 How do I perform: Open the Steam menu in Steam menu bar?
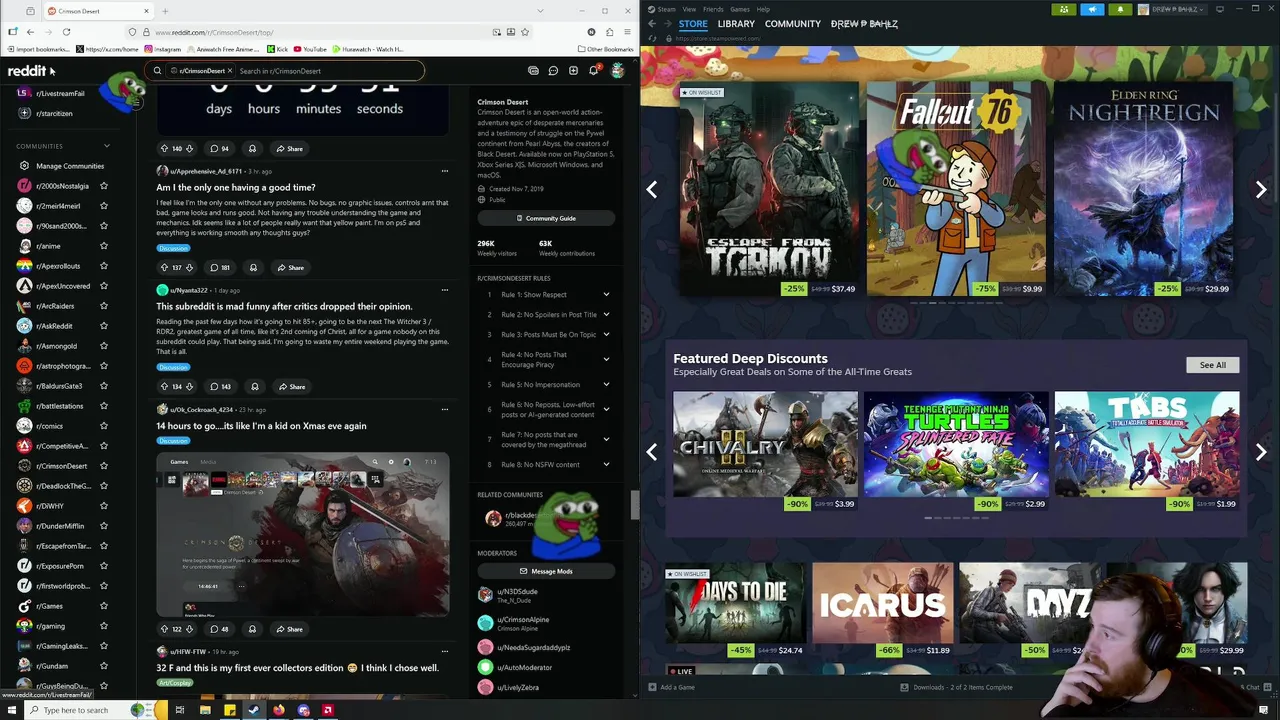coord(667,9)
